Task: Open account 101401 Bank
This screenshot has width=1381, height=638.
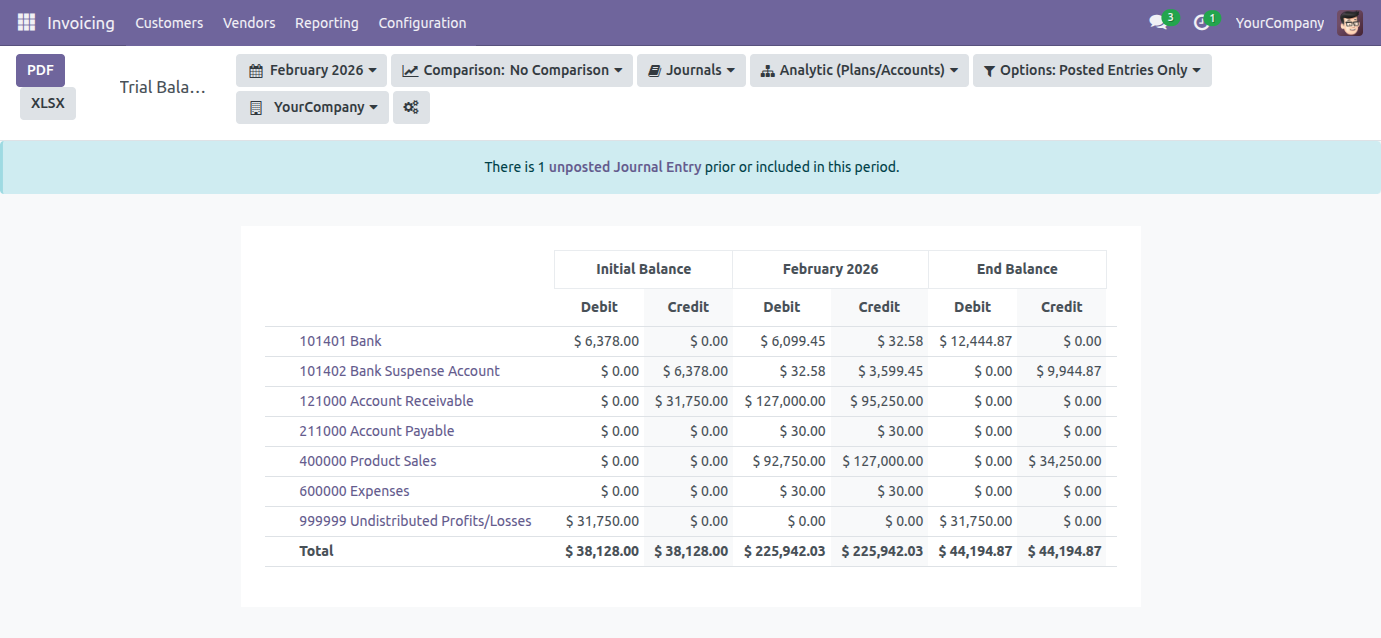Action: click(x=340, y=340)
